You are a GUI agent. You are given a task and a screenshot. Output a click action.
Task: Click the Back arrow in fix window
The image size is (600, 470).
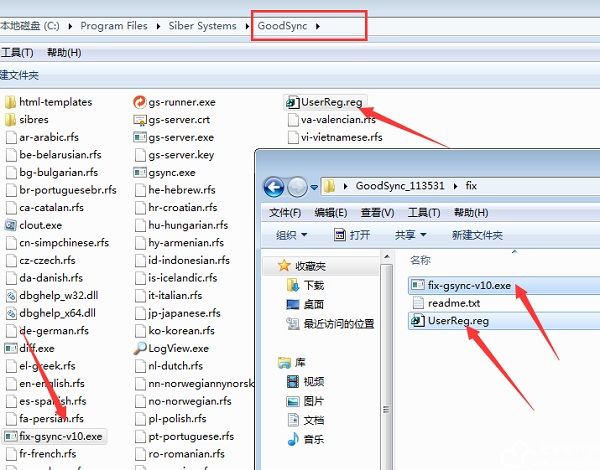(x=274, y=187)
